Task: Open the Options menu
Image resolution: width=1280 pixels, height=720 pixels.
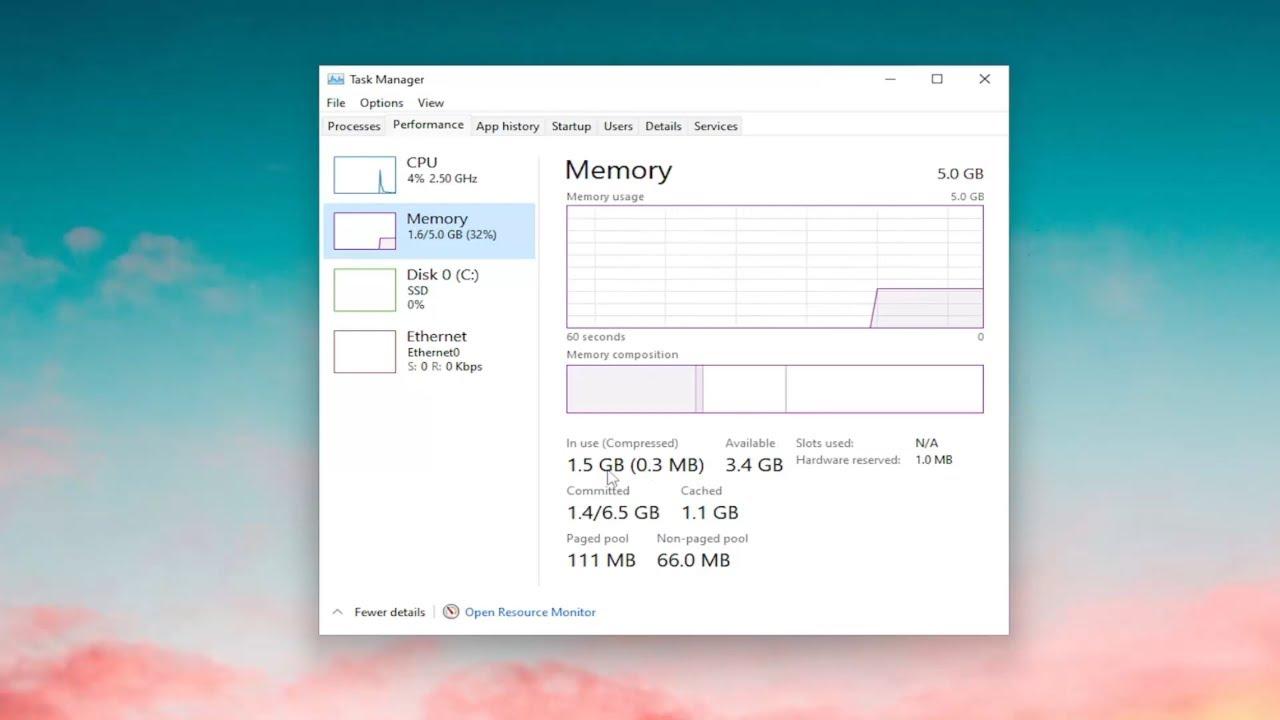Action: point(381,103)
